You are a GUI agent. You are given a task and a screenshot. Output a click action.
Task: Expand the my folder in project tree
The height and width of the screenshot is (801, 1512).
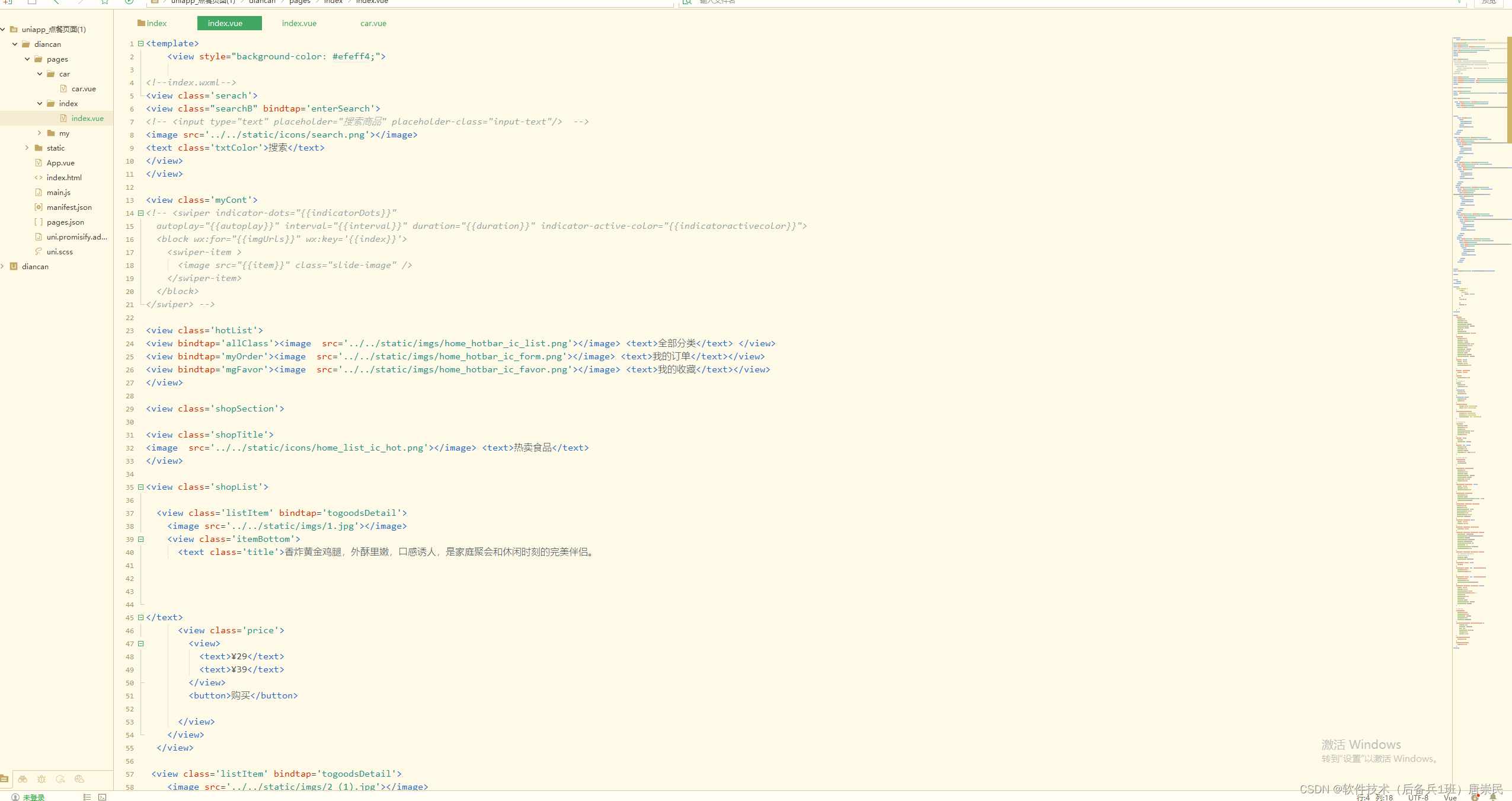click(x=40, y=133)
